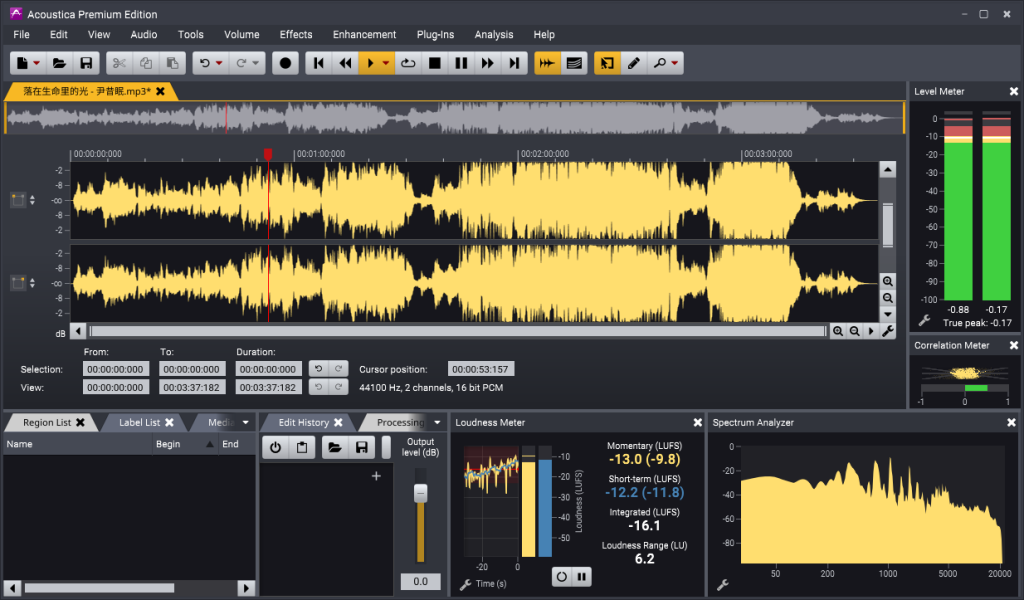Open the Volume menu

click(x=242, y=35)
